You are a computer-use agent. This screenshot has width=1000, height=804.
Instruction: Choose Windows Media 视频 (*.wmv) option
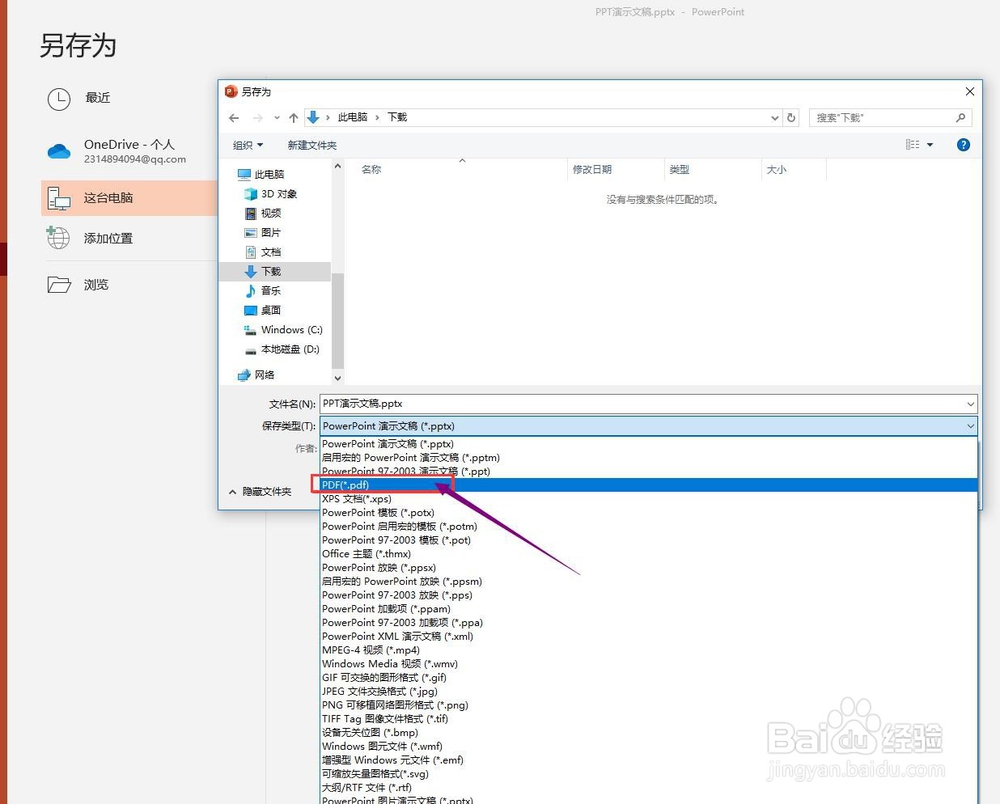[x=649, y=664]
